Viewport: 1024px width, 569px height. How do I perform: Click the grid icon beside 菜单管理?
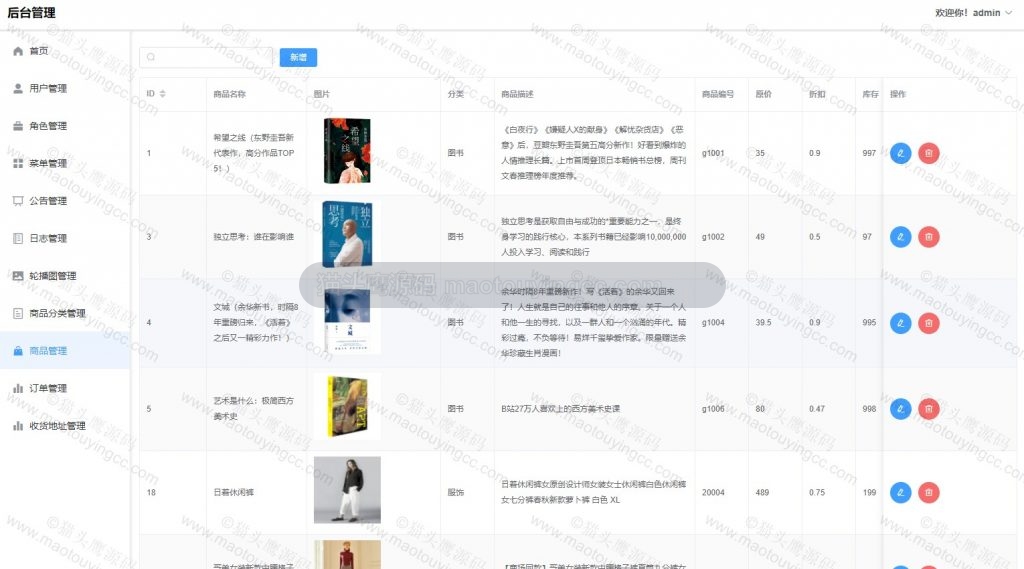pyautogui.click(x=18, y=163)
